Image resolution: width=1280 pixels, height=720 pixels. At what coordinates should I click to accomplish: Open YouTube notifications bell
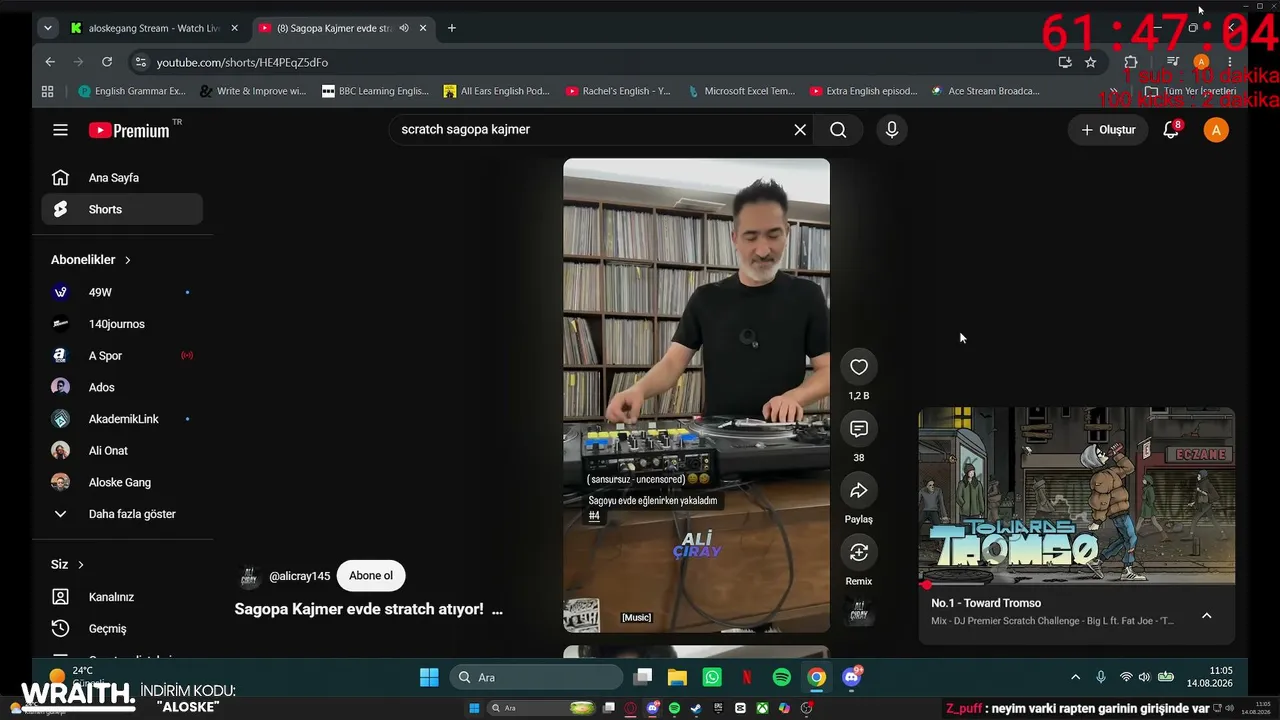click(x=1171, y=130)
